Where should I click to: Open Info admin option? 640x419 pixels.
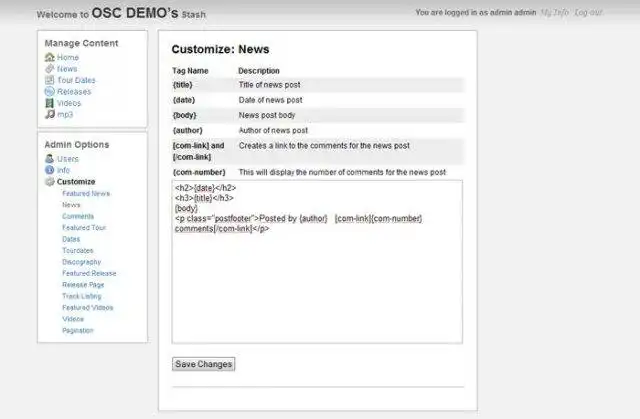[x=63, y=170]
